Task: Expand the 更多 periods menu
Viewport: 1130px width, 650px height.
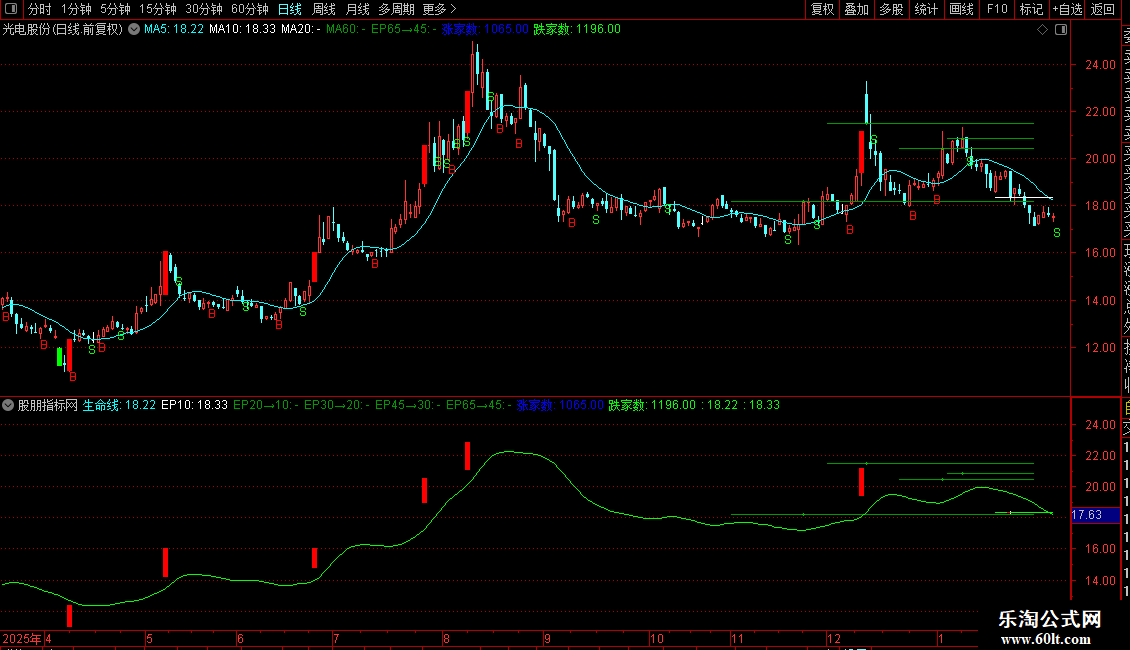Action: pos(440,9)
